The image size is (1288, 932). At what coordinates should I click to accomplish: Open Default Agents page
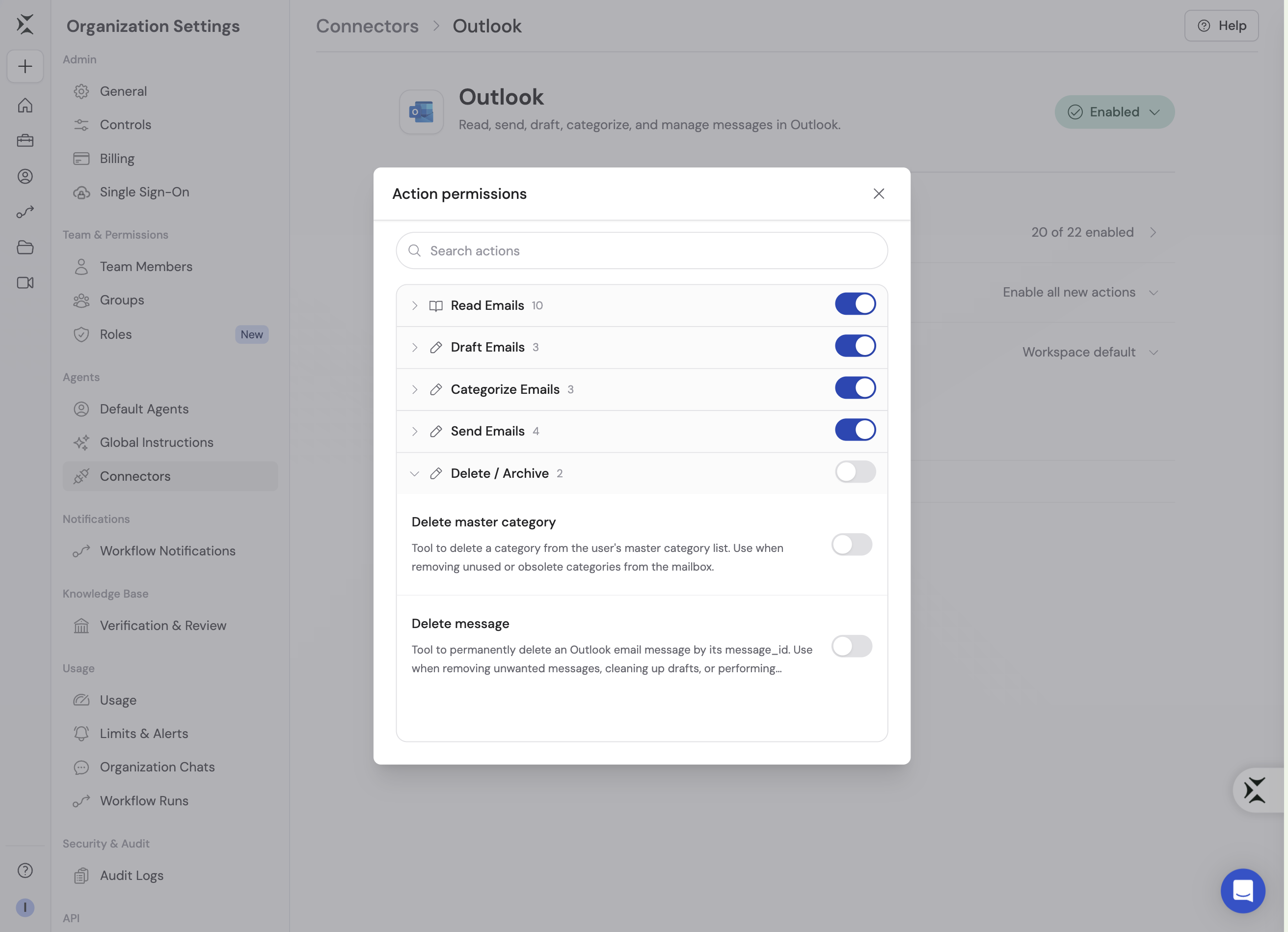click(170, 409)
